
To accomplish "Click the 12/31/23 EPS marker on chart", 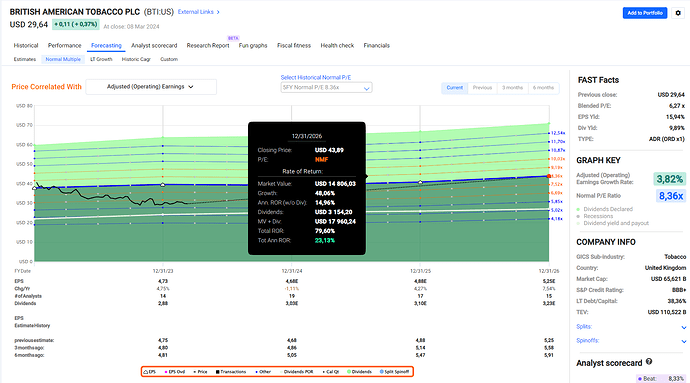I will click(x=163, y=185).
